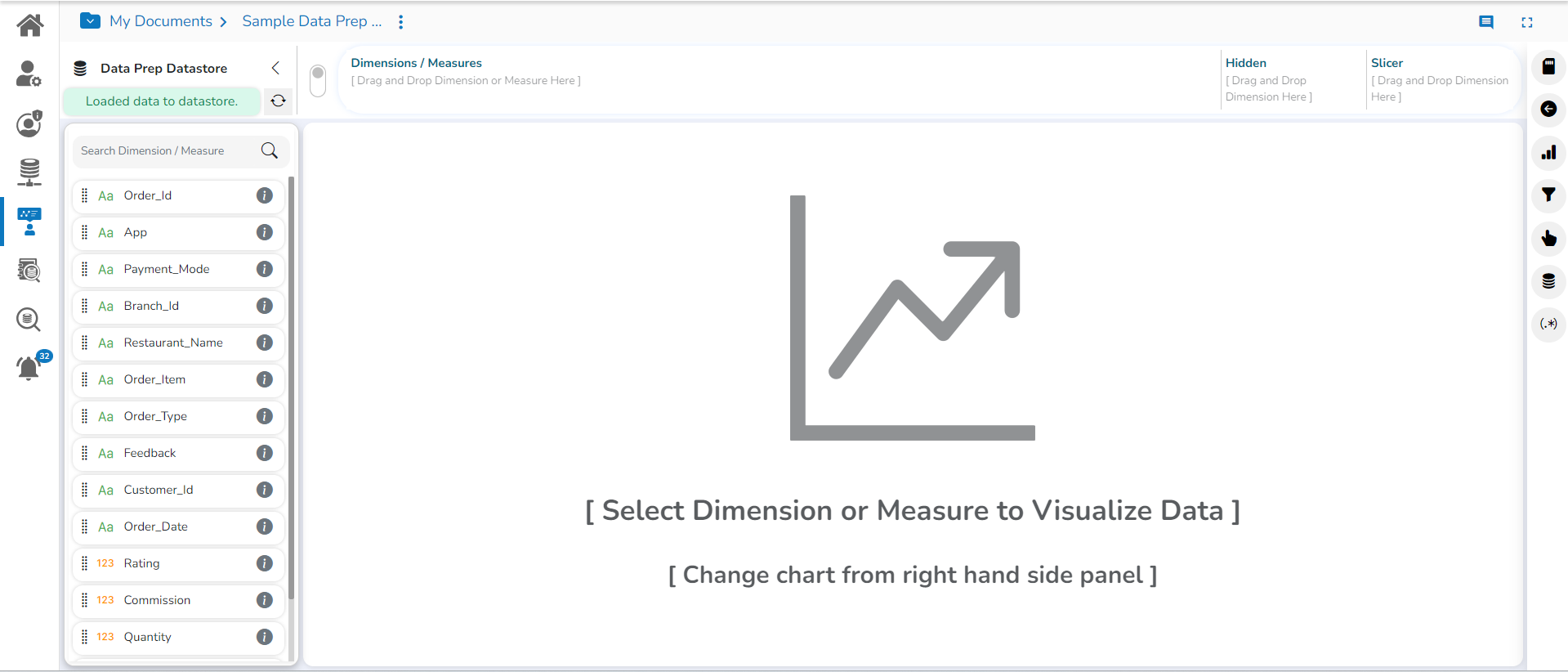Open Sample Data Prep breadcrumb link
The height and width of the screenshot is (672, 1568).
pyautogui.click(x=311, y=21)
